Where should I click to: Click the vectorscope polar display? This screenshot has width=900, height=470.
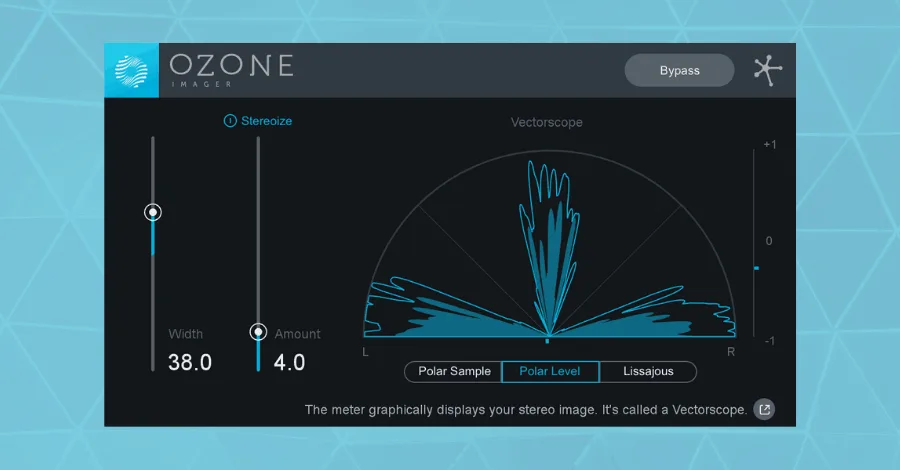click(549, 244)
